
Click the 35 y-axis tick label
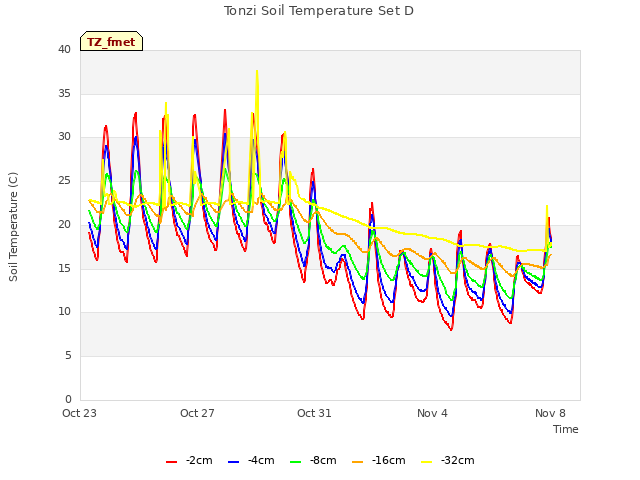(x=64, y=93)
